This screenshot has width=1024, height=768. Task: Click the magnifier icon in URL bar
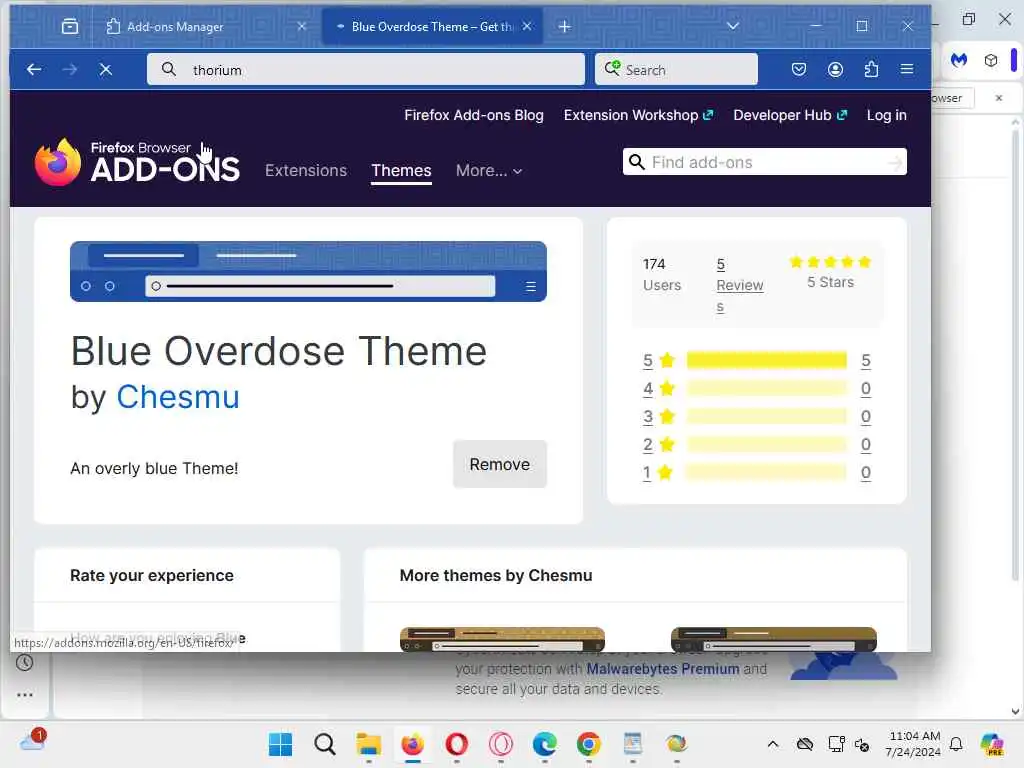tap(168, 69)
